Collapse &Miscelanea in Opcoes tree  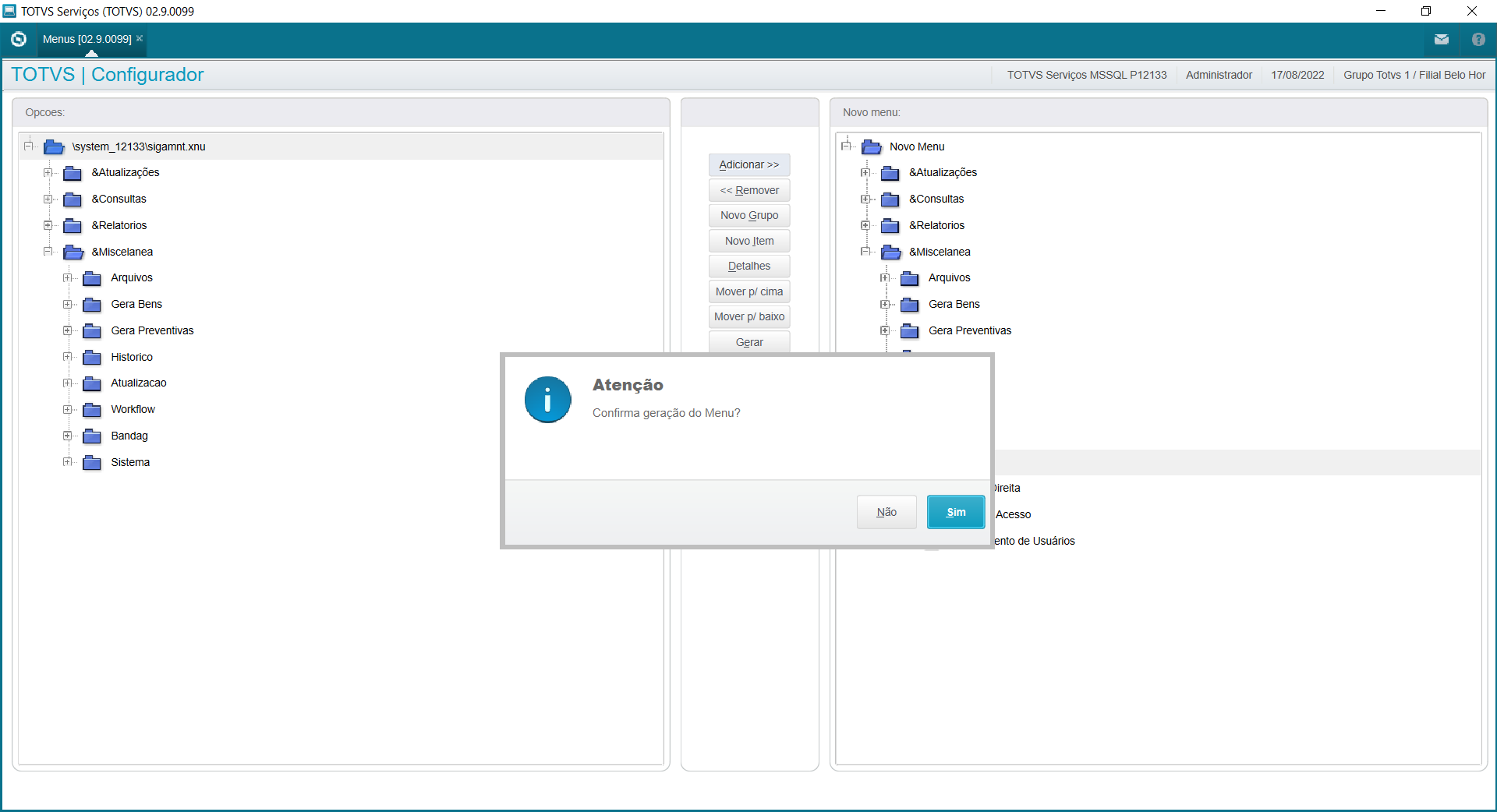pos(48,252)
